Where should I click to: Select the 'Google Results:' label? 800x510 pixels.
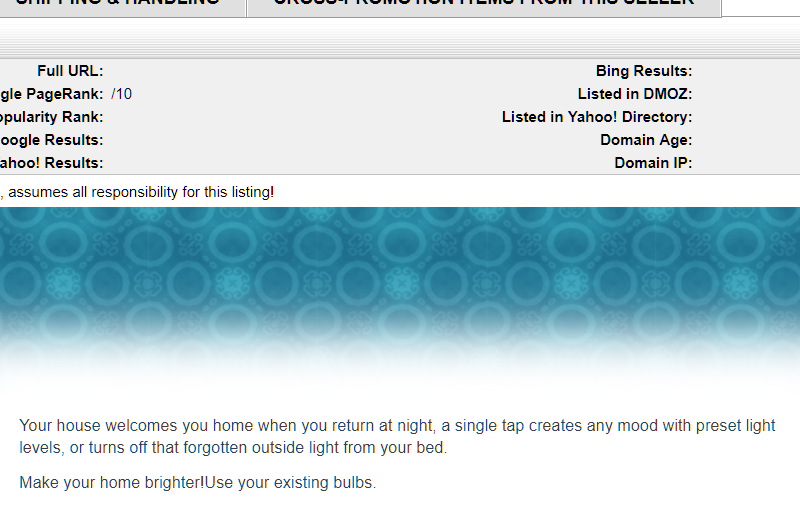pyautogui.click(x=51, y=140)
